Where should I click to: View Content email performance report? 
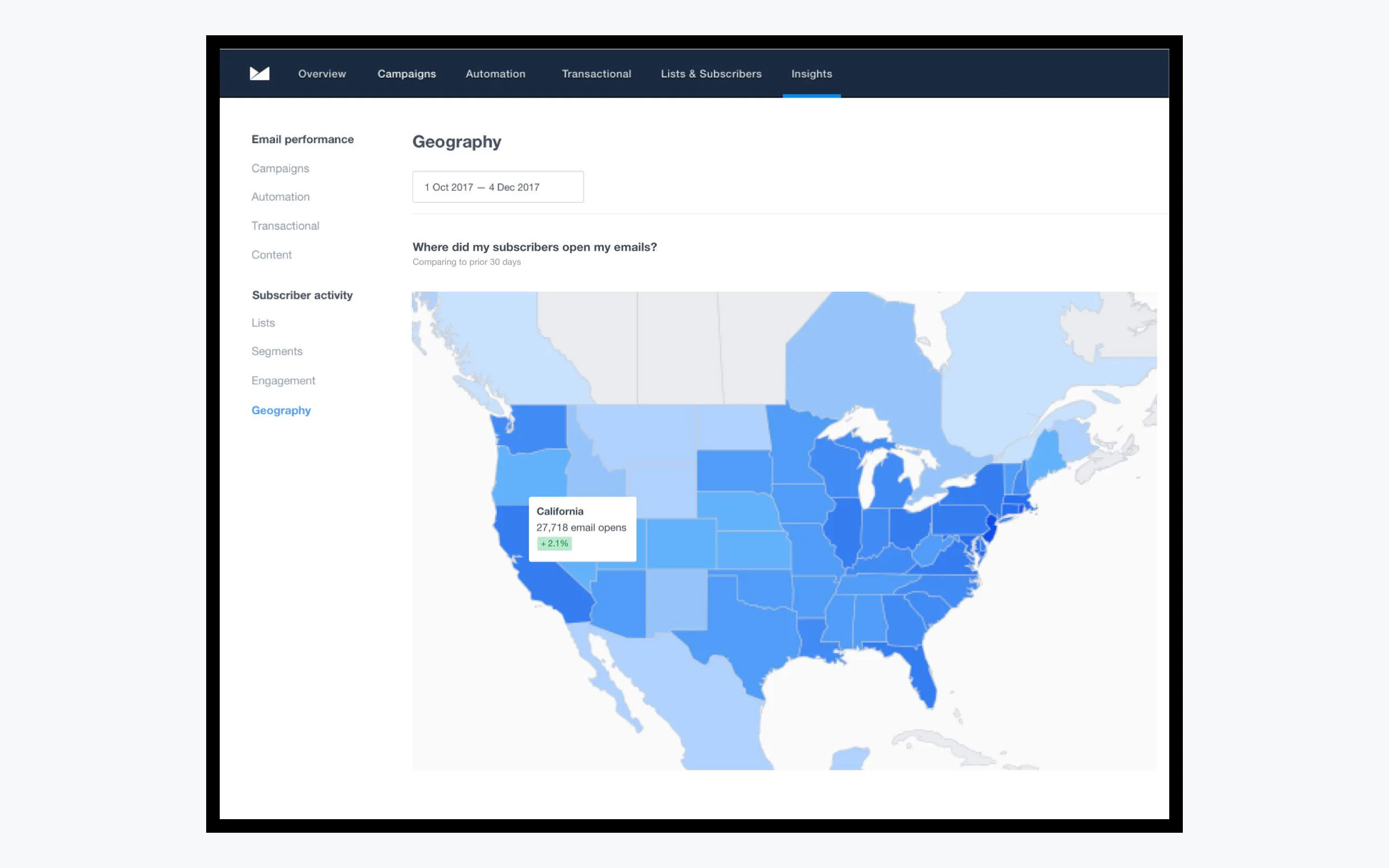pyautogui.click(x=271, y=255)
